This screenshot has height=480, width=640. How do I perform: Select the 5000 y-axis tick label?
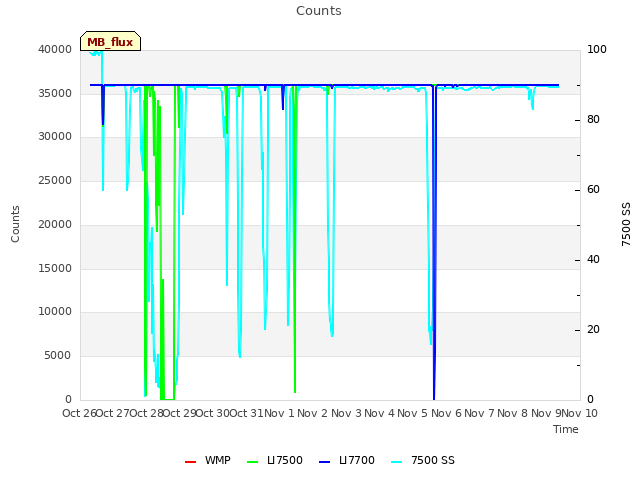[x=58, y=356]
